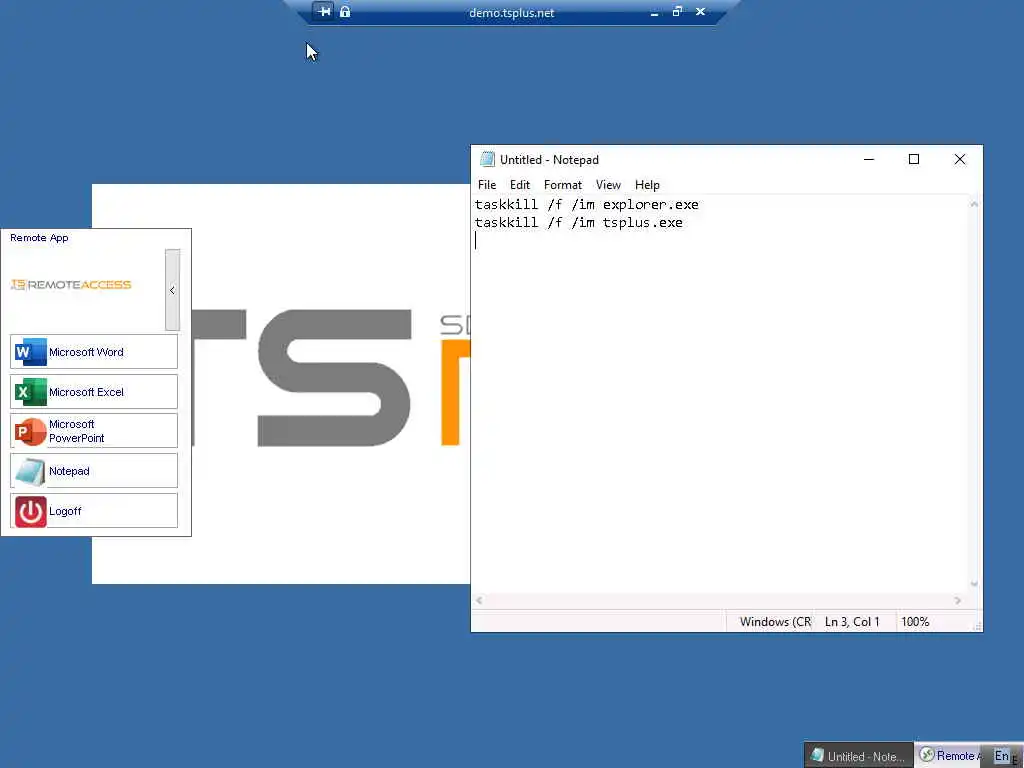Open Notepad View menu
This screenshot has width=1024, height=768.
click(x=608, y=185)
